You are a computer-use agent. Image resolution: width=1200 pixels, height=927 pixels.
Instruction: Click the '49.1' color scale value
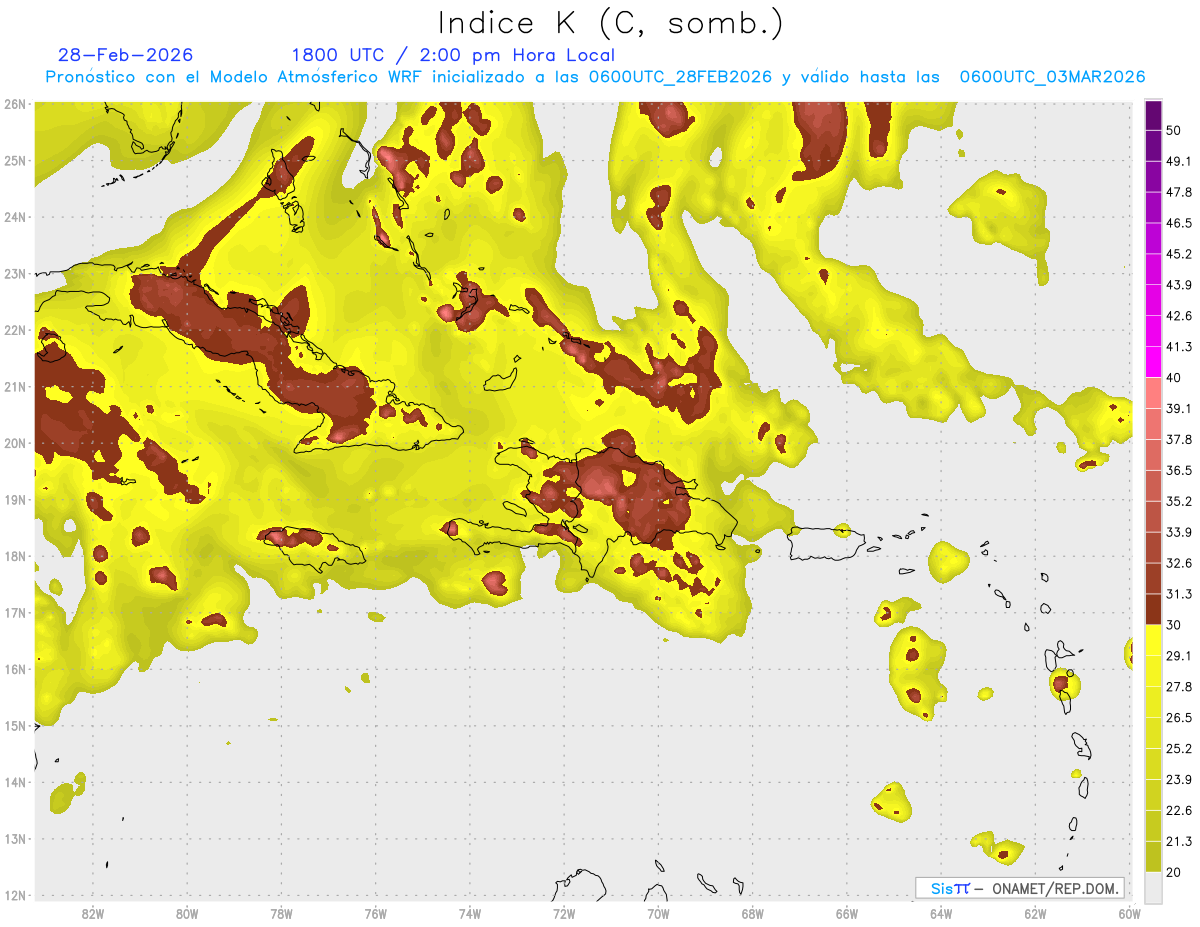click(1178, 161)
